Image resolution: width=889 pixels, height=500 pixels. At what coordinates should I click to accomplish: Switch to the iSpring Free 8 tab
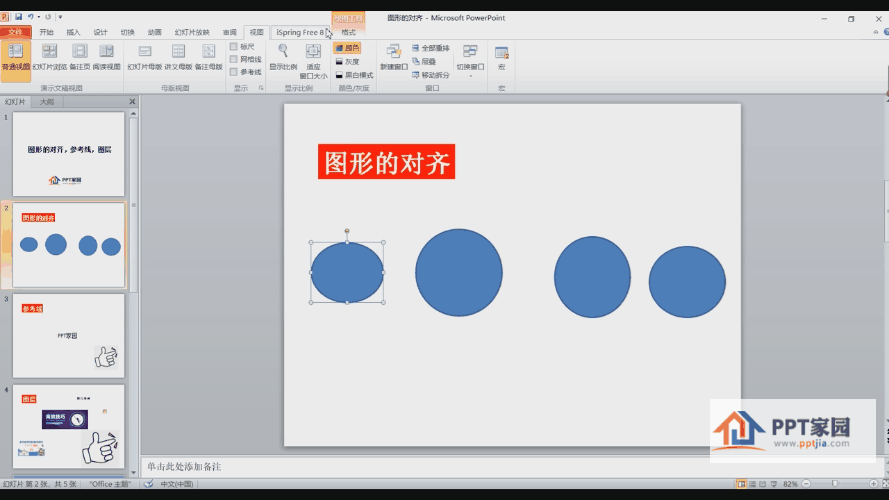coord(300,32)
